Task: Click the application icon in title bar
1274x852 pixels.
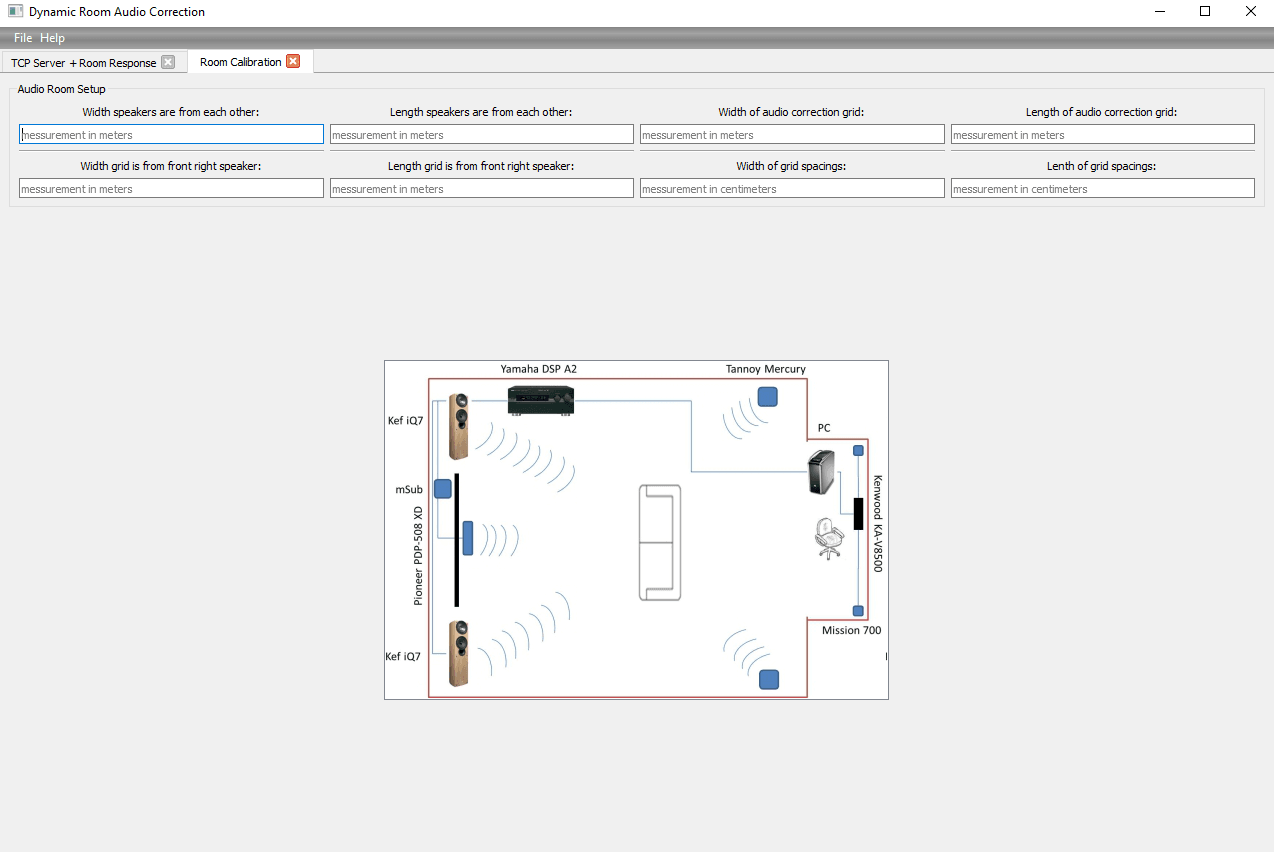Action: [x=15, y=12]
